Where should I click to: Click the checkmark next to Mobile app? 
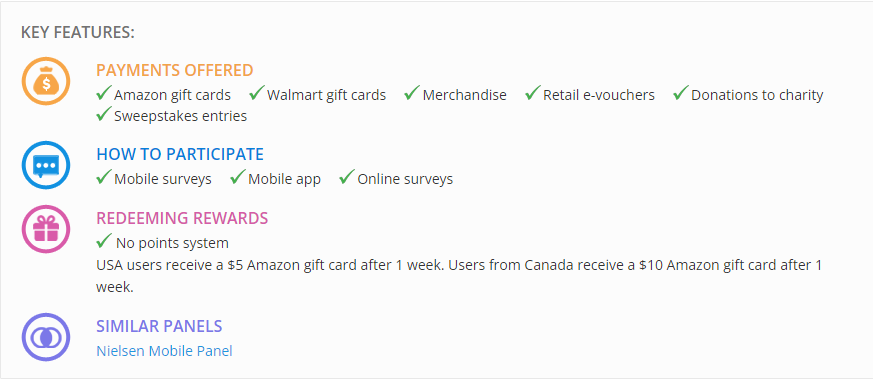tap(238, 177)
